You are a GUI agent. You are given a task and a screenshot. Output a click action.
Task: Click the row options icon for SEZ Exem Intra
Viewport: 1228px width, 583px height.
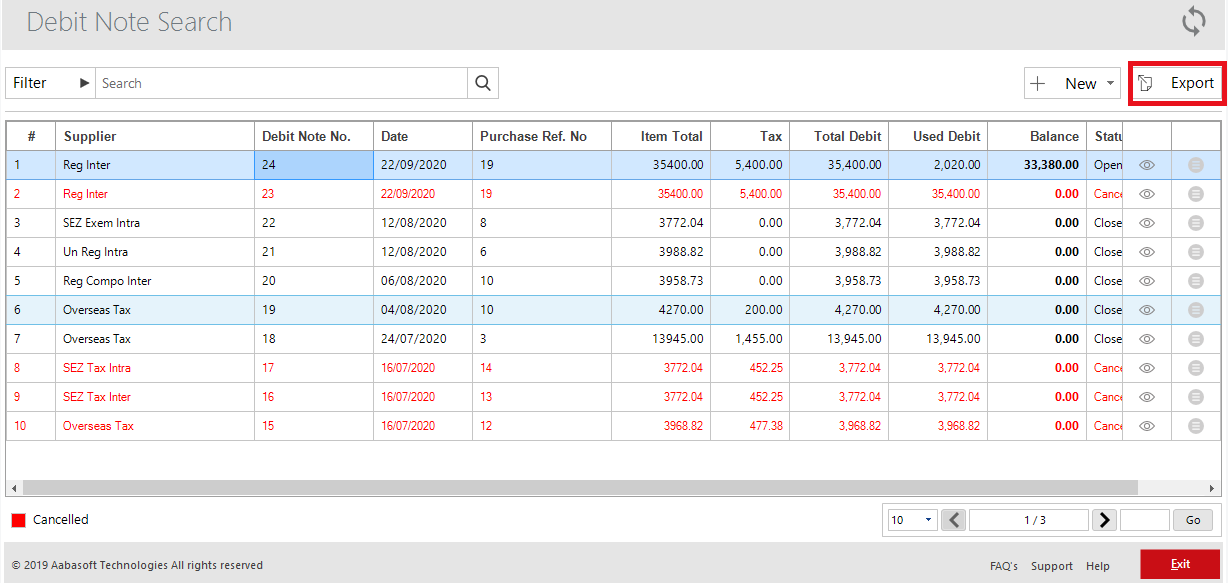coord(1195,222)
